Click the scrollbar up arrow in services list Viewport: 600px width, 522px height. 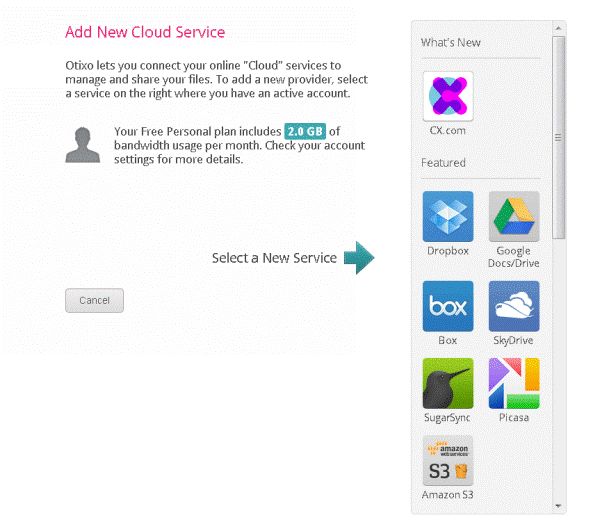[558, 28]
